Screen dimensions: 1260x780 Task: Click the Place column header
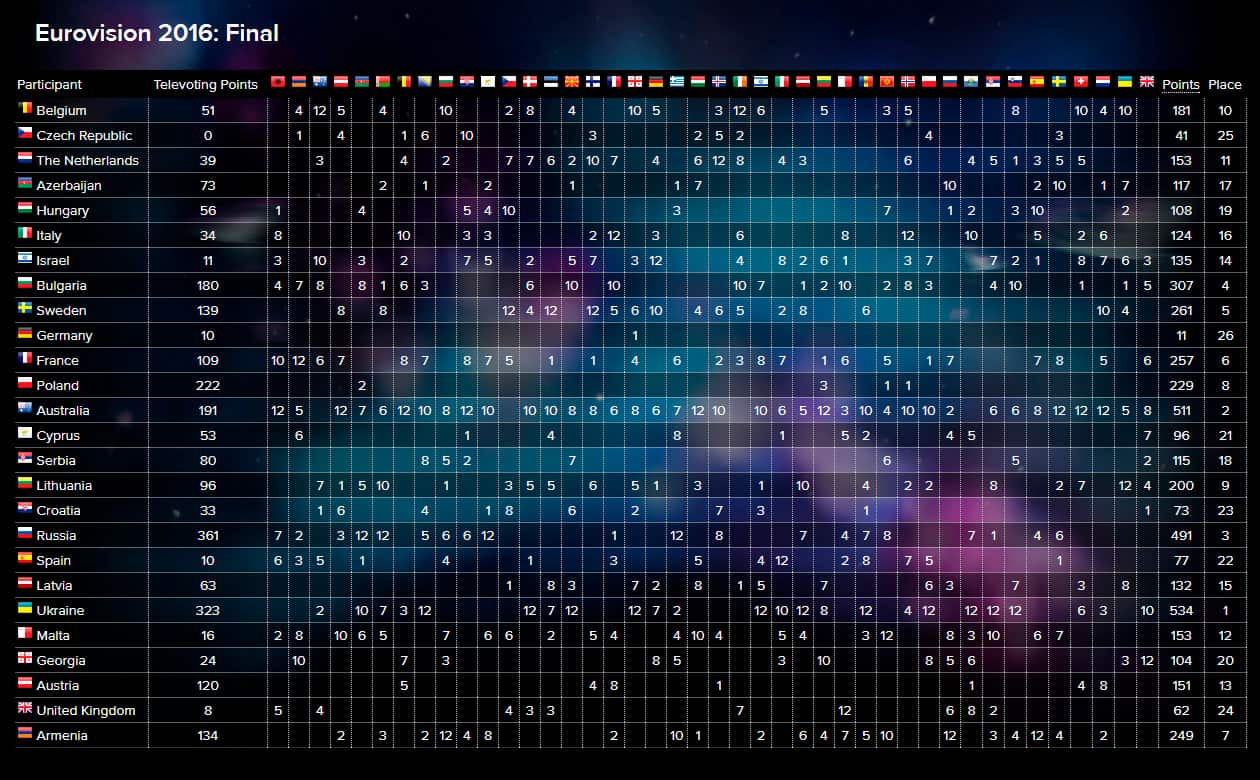tap(1226, 84)
